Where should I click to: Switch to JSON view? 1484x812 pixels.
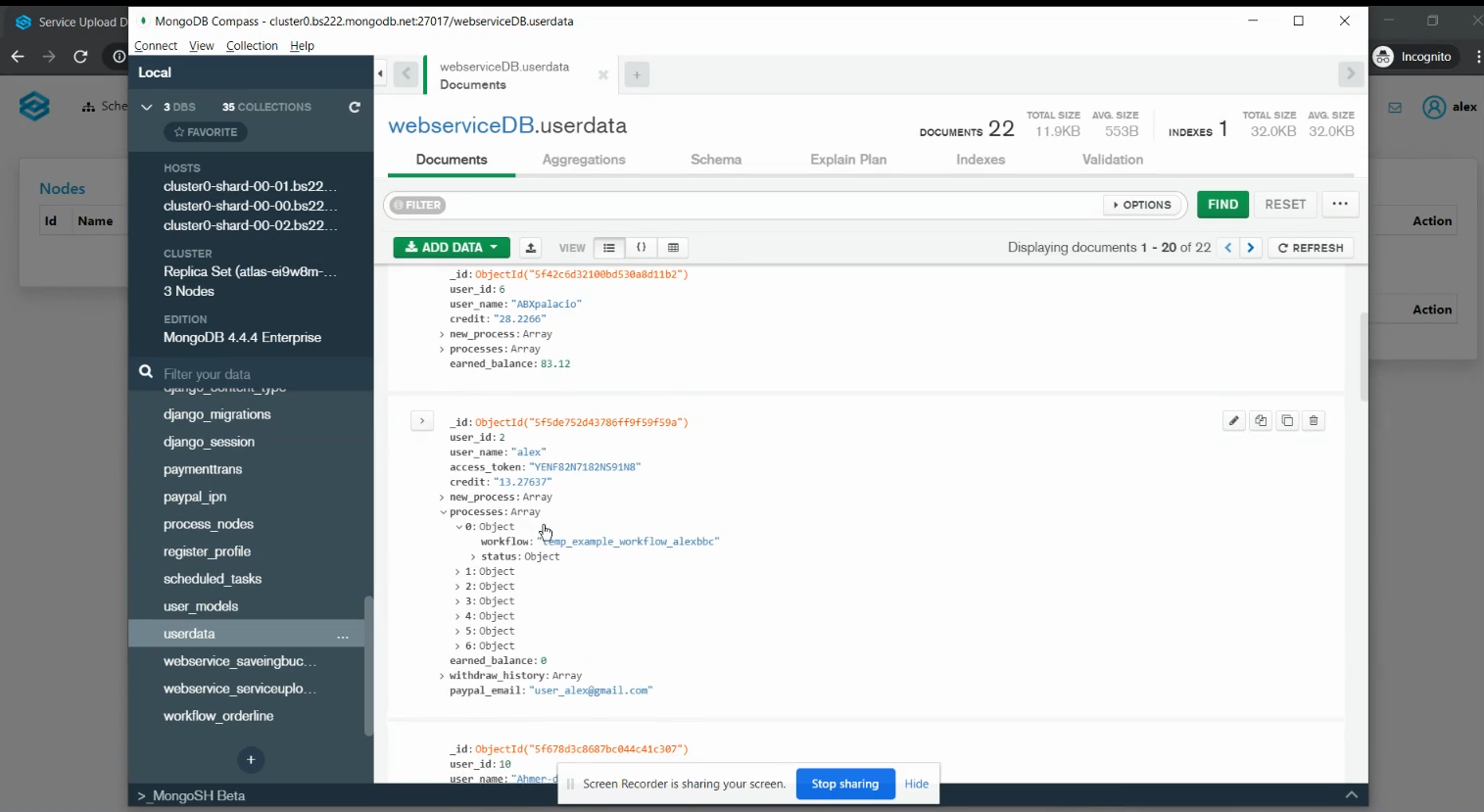coord(641,248)
